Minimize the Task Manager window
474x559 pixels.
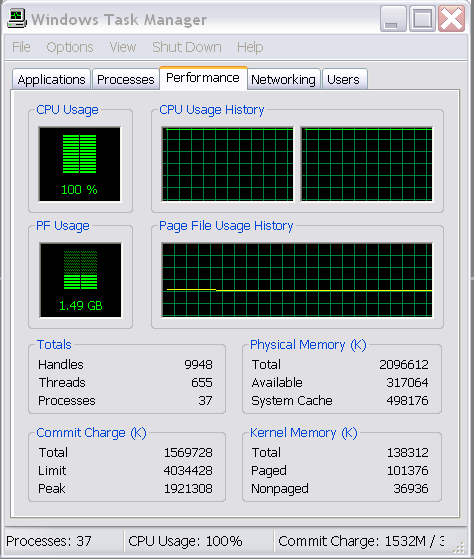[393, 19]
